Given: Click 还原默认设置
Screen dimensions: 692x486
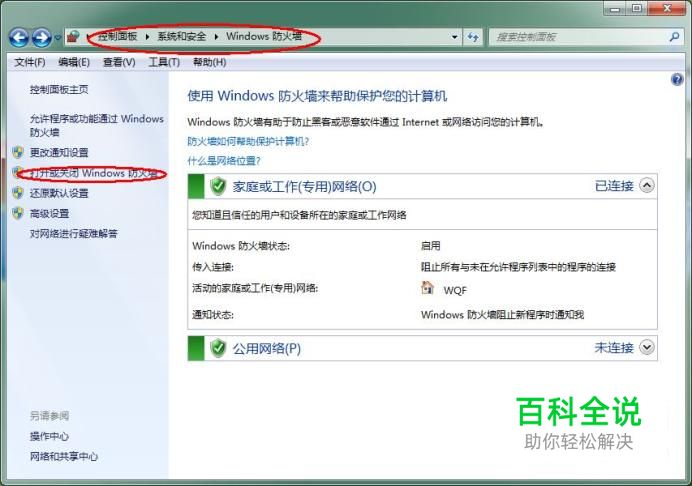Looking at the screenshot, I should pos(59,193).
